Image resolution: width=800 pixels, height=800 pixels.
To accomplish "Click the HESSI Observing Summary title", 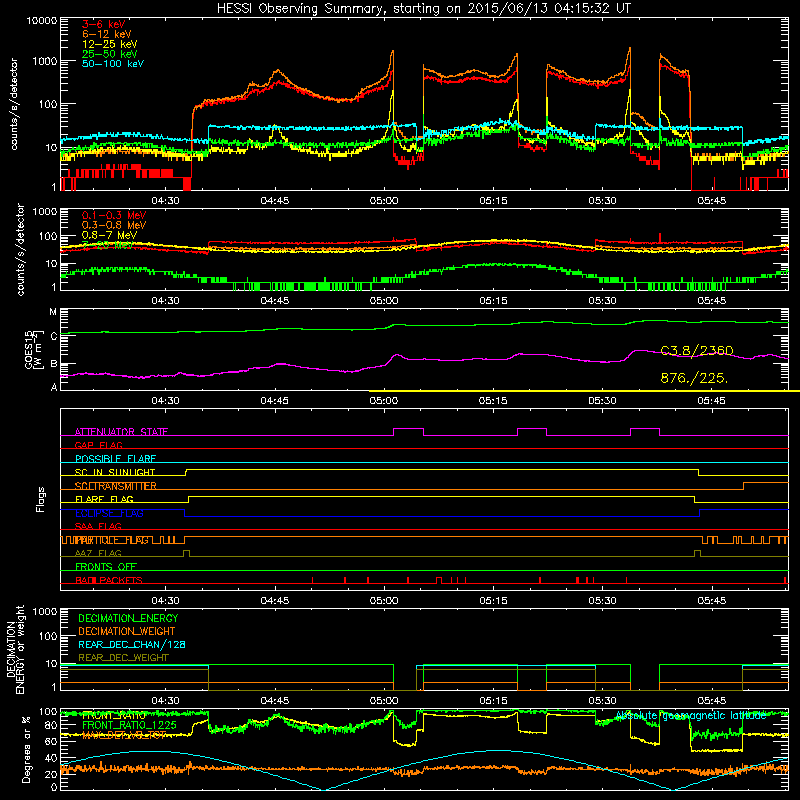I will click(x=423, y=9).
